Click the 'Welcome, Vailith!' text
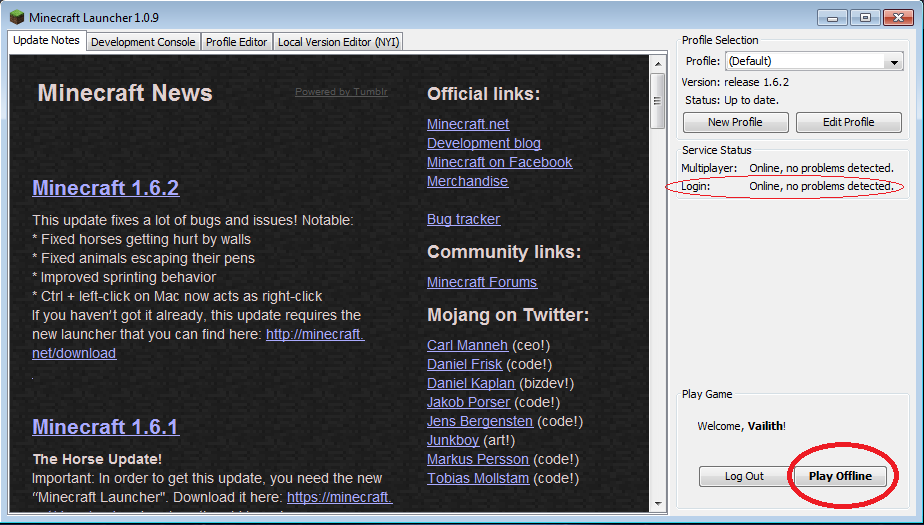 (x=741, y=426)
